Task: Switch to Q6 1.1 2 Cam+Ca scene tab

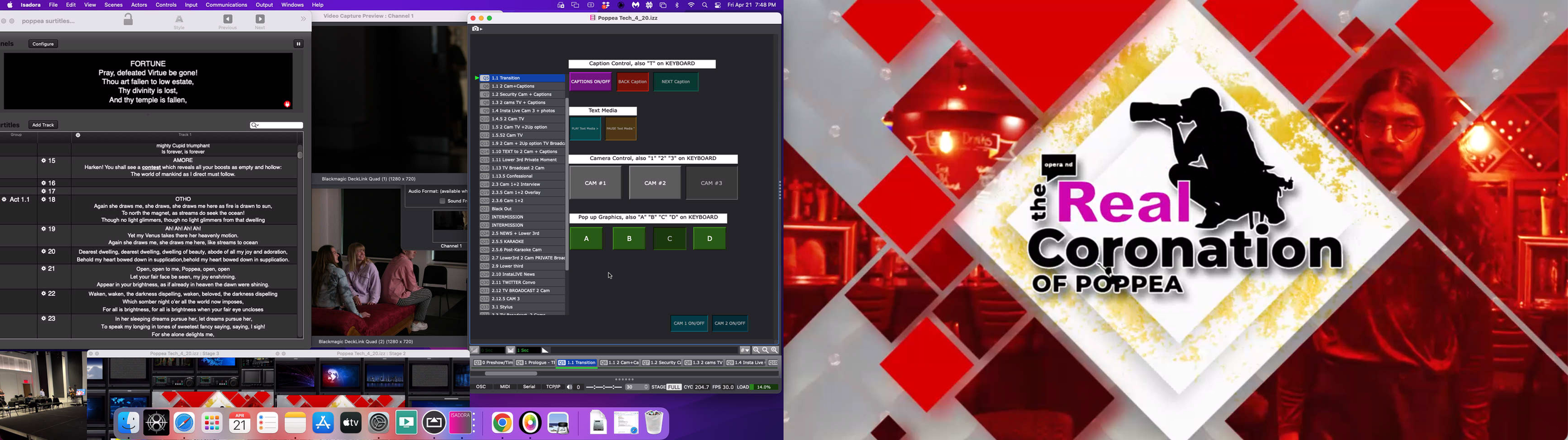Action: coord(619,363)
